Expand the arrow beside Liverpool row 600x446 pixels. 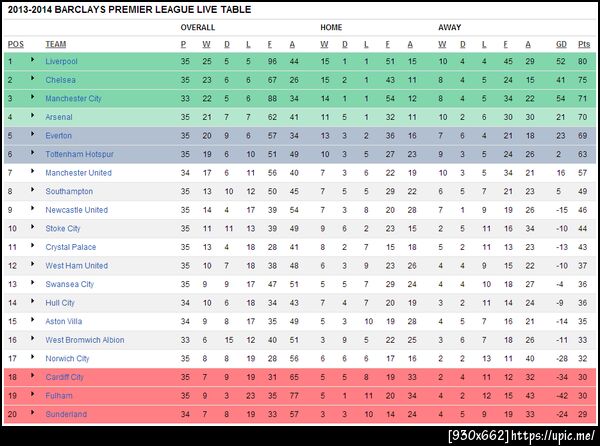(x=32, y=61)
